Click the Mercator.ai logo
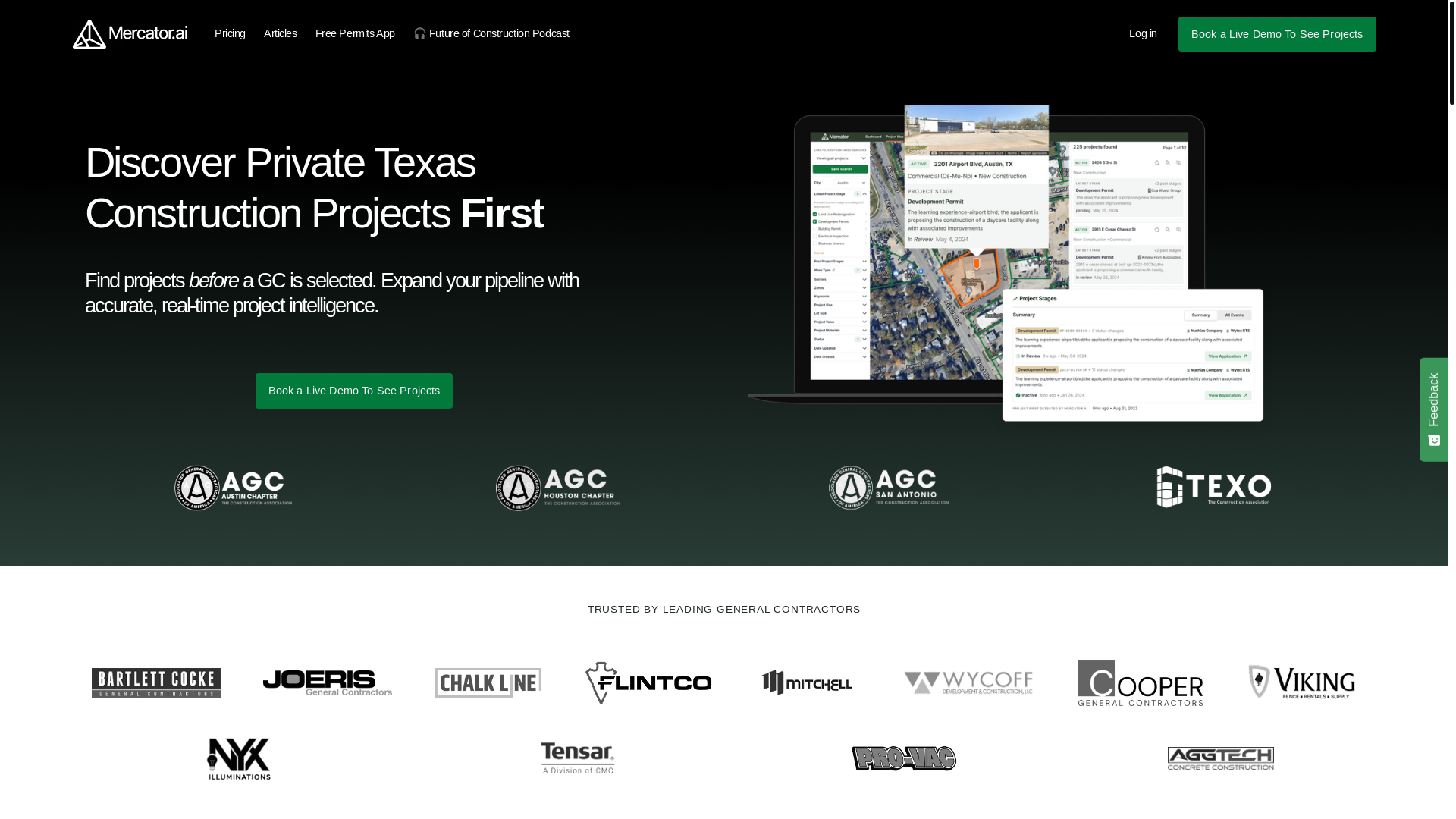 (130, 34)
